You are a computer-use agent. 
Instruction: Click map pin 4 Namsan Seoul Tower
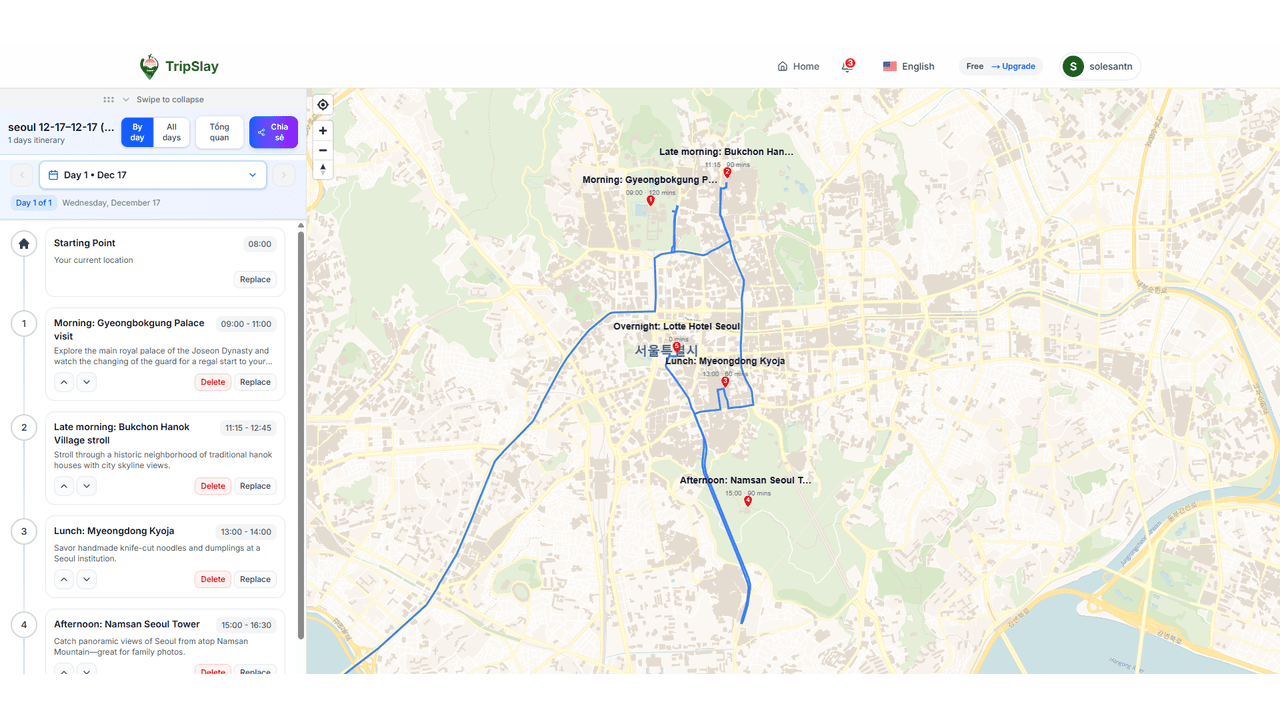click(x=748, y=501)
